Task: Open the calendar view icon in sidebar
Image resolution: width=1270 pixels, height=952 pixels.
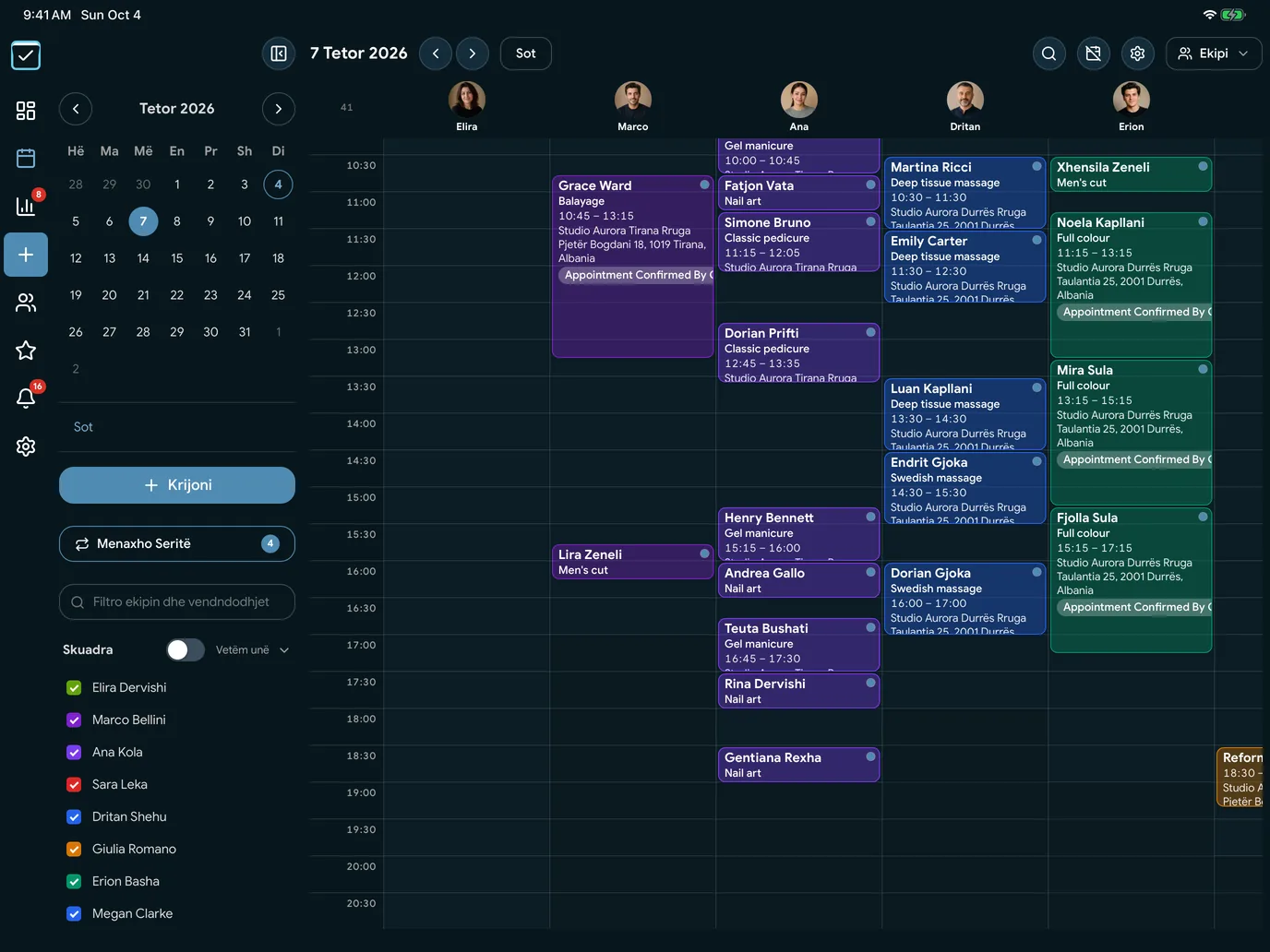Action: point(26,159)
